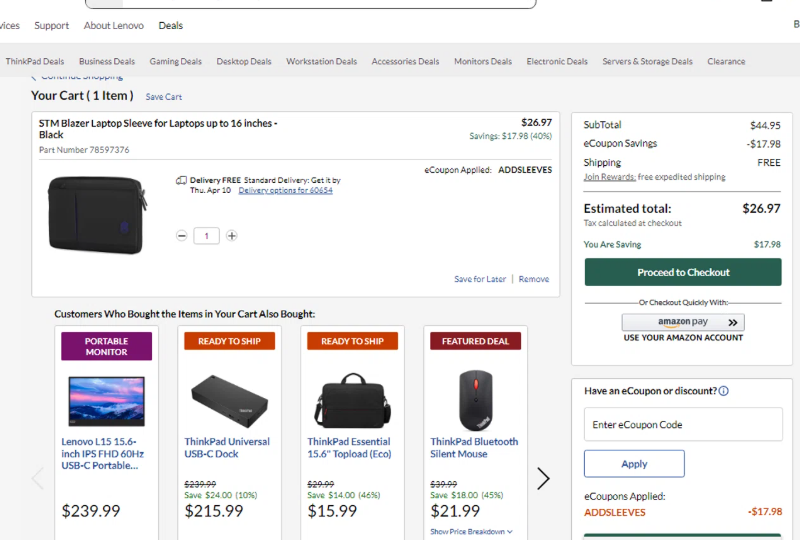Open the Deals menu

[170, 26]
